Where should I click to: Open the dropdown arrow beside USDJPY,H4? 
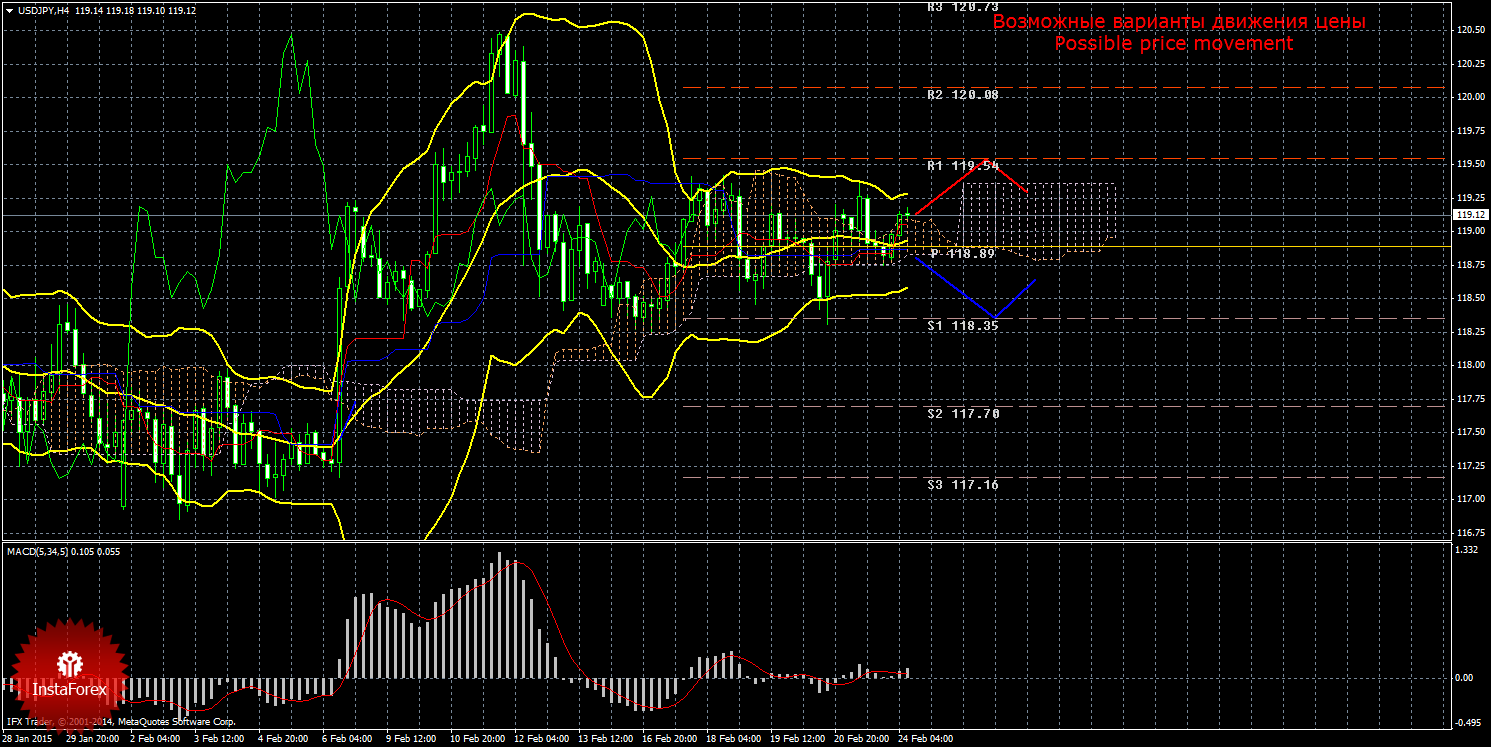tap(9, 9)
